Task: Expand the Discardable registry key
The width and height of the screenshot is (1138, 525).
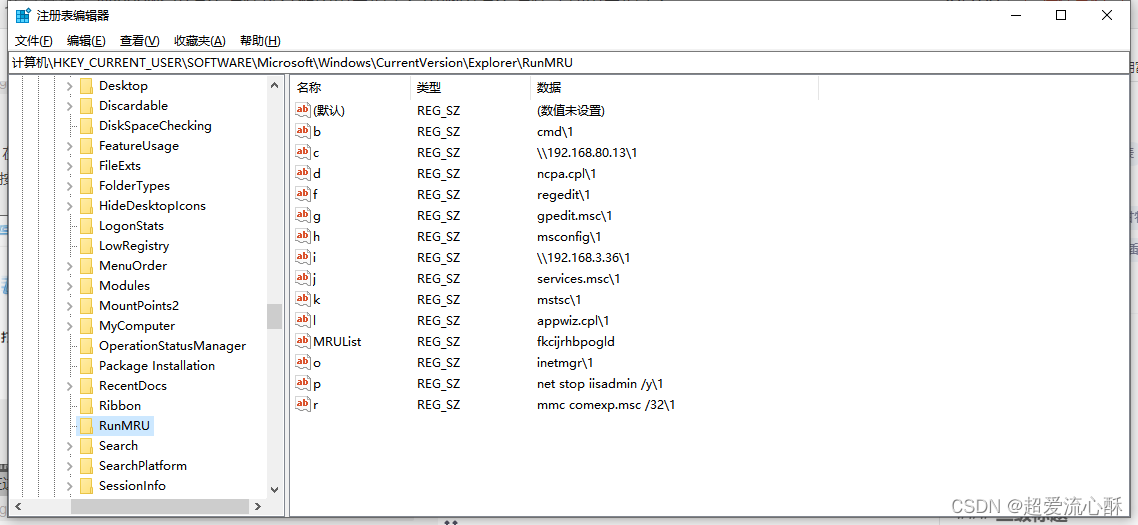Action: 70,106
